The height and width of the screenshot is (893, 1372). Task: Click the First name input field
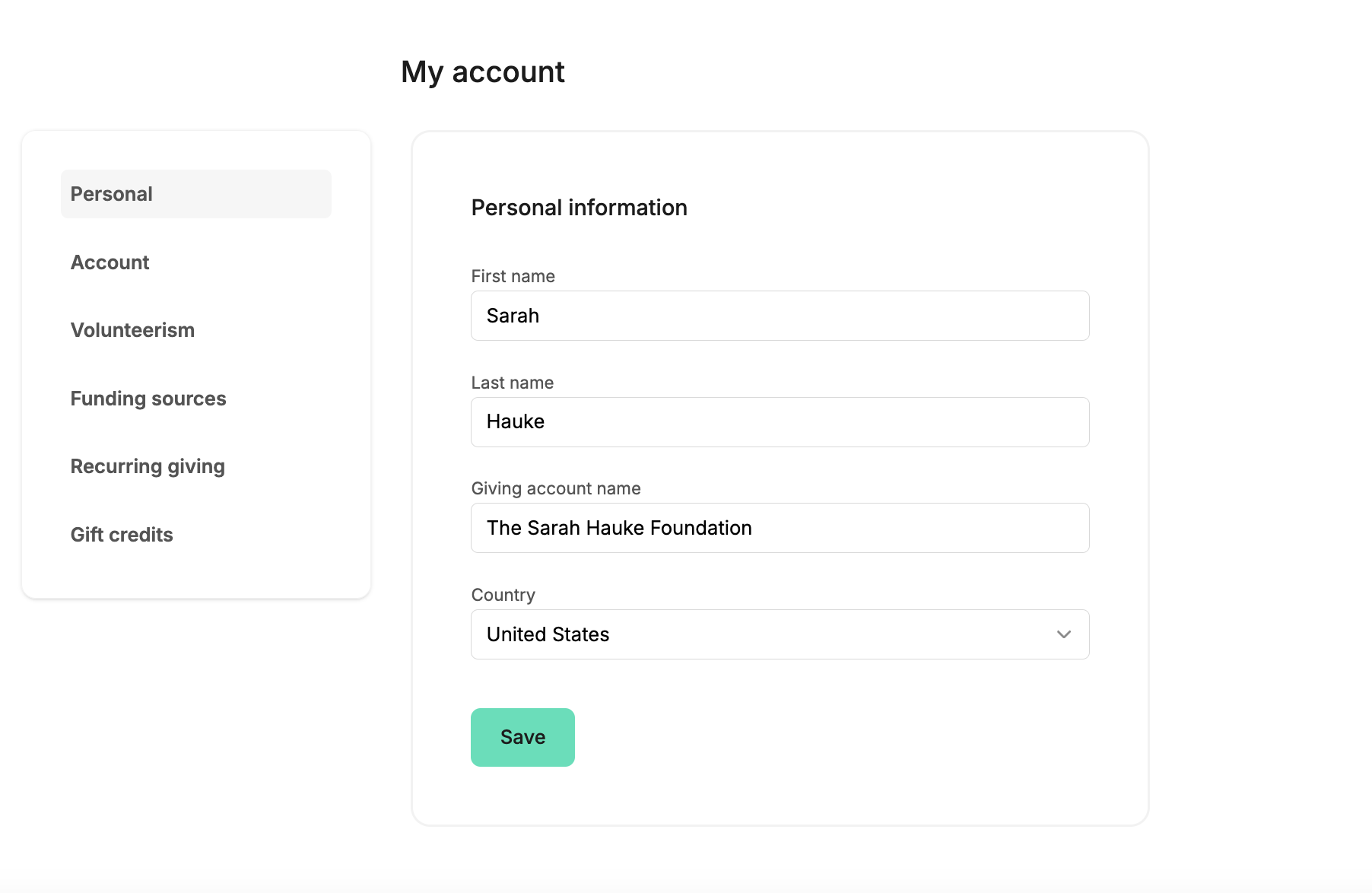tap(780, 316)
